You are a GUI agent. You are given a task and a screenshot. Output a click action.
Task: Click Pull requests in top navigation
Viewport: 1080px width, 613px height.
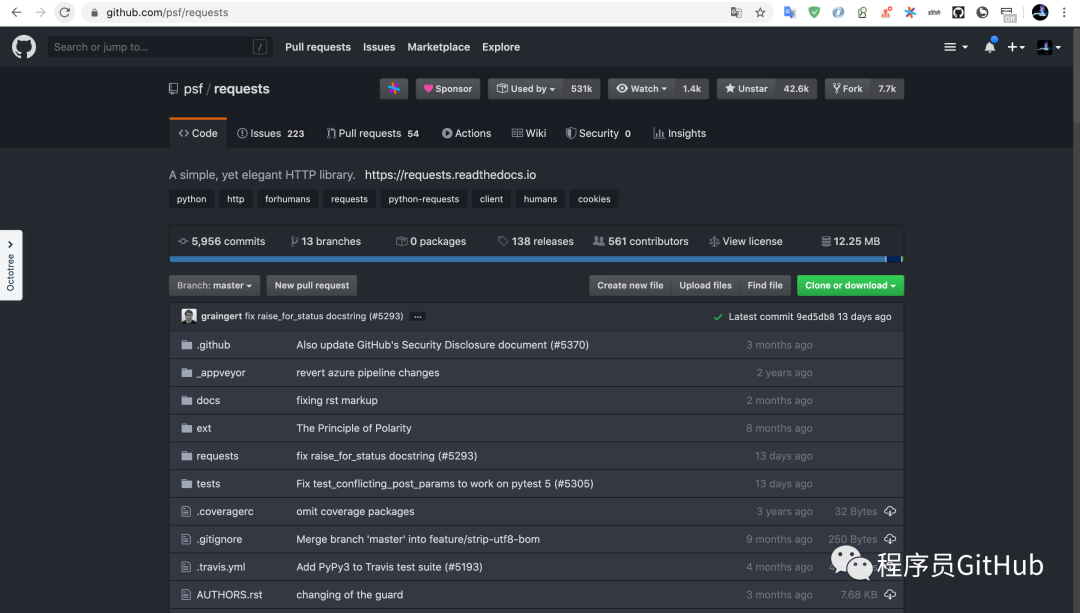[x=318, y=47]
